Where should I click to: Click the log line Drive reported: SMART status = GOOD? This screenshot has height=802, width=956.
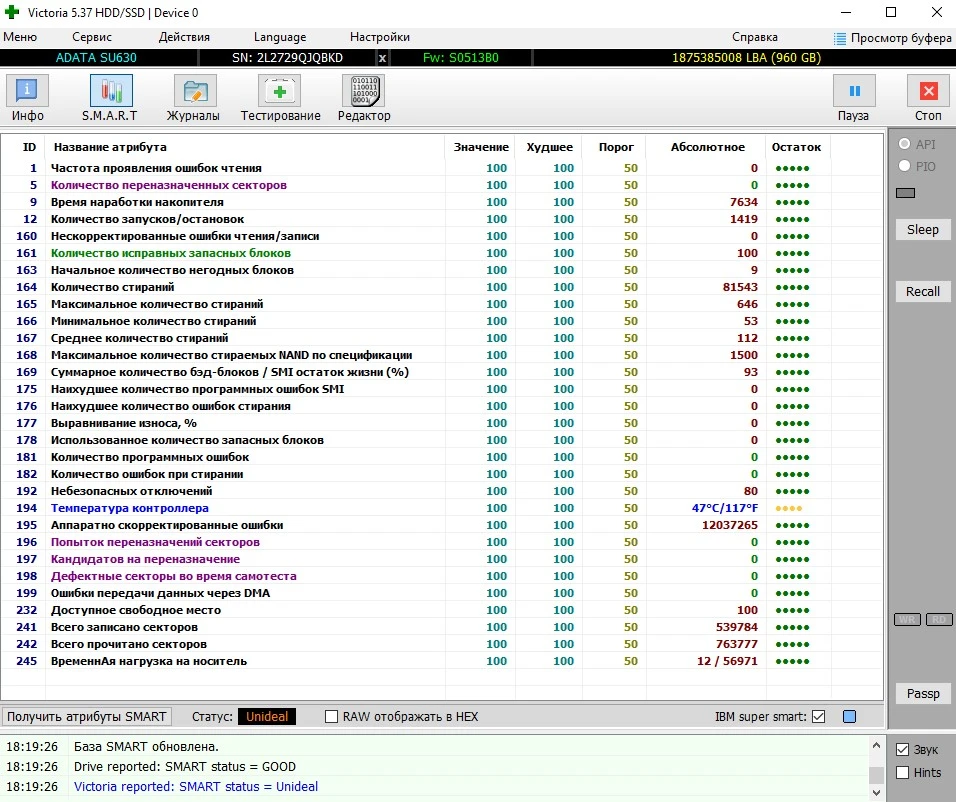click(x=185, y=767)
